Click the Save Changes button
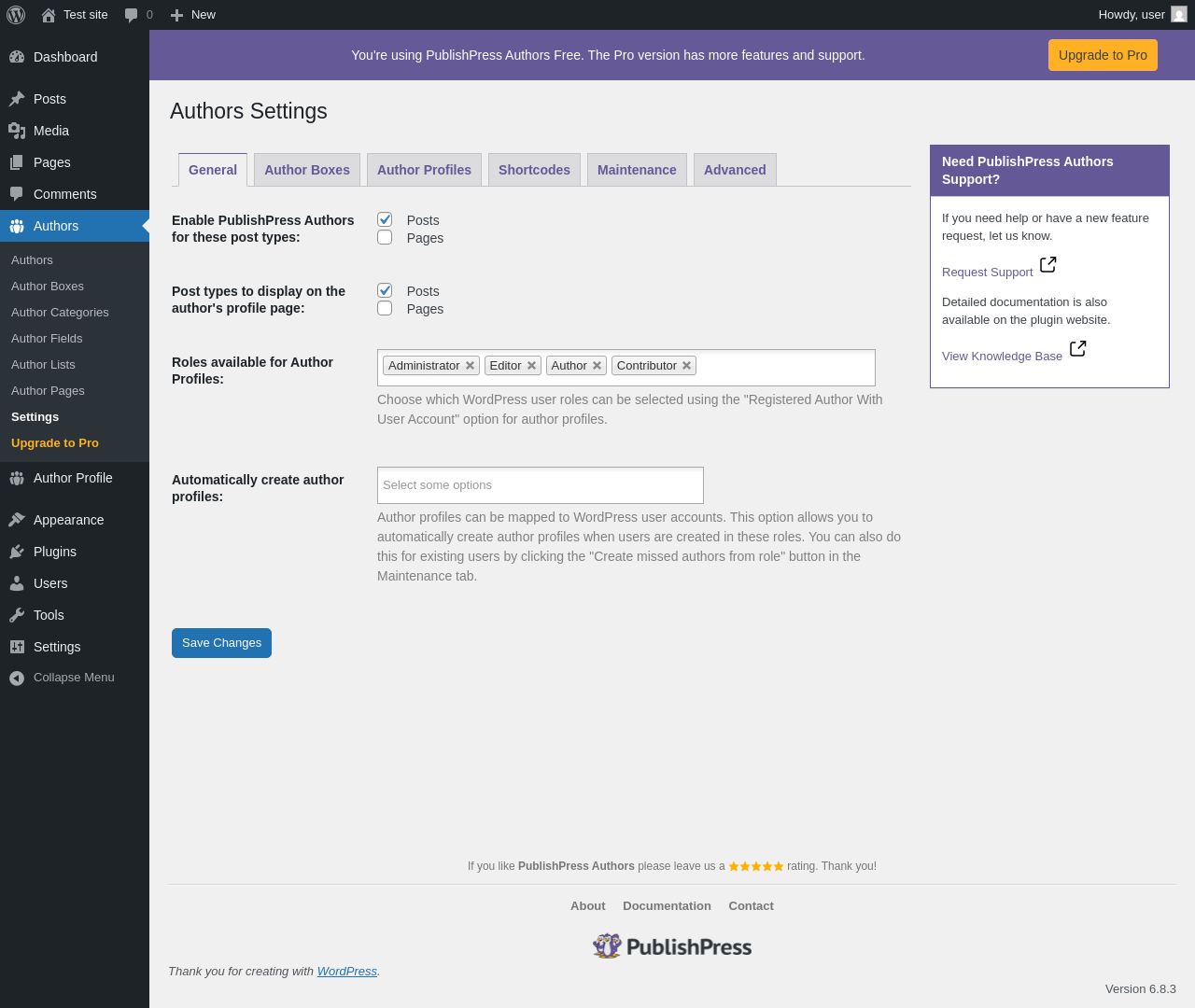This screenshot has width=1195, height=1008. (x=221, y=643)
